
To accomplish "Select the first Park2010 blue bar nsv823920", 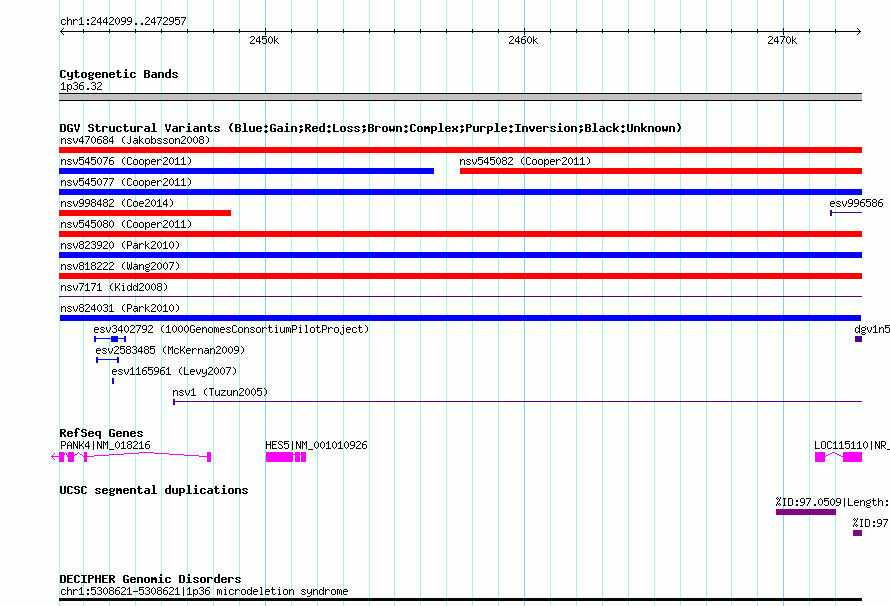I will [460, 255].
